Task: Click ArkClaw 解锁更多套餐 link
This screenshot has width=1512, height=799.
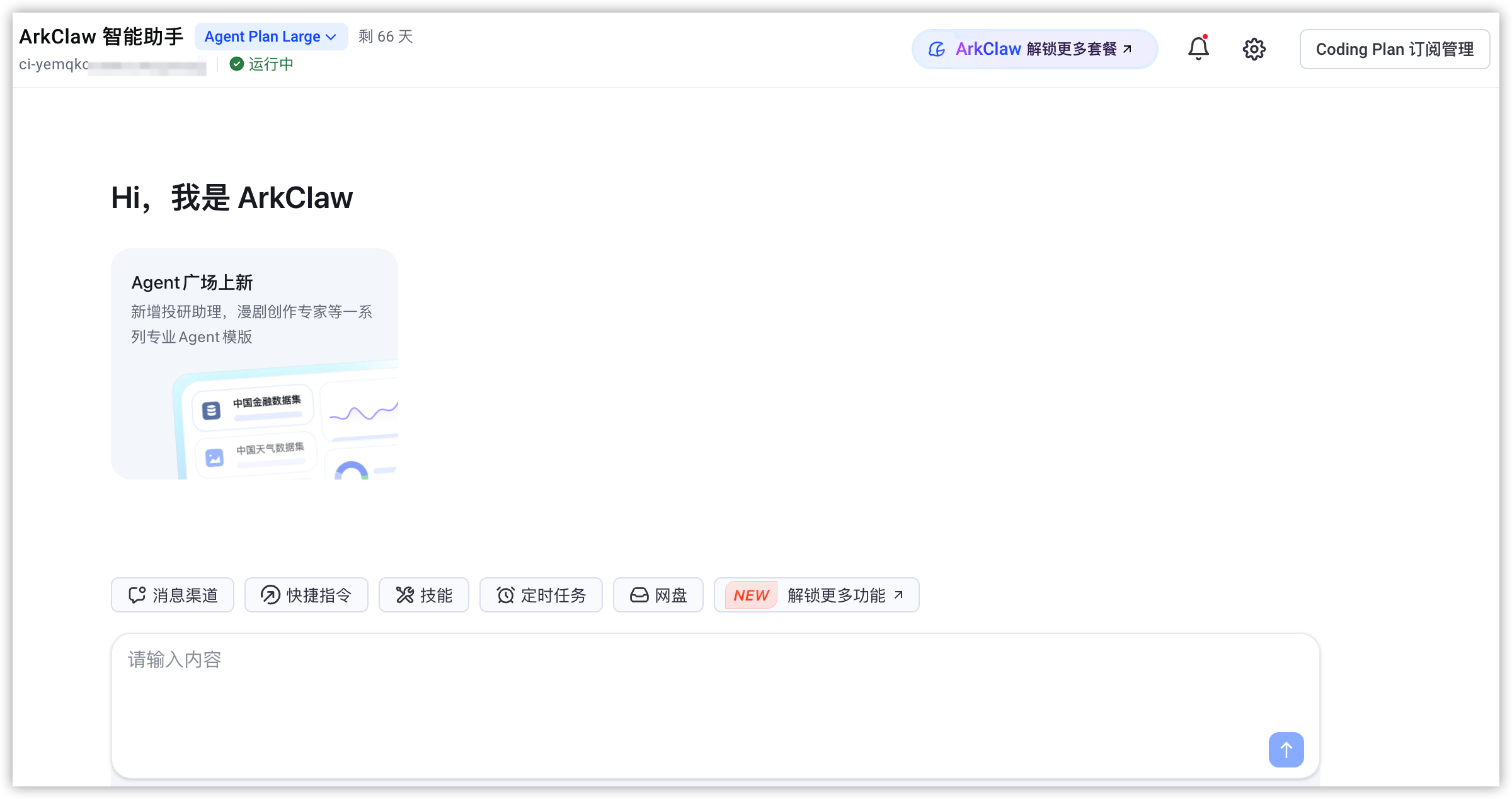Action: [x=1034, y=49]
